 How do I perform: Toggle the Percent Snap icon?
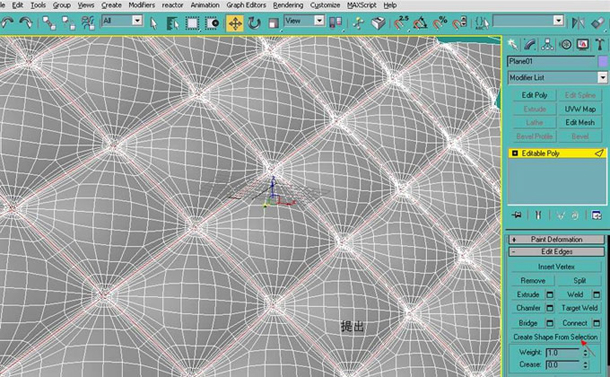coord(440,23)
